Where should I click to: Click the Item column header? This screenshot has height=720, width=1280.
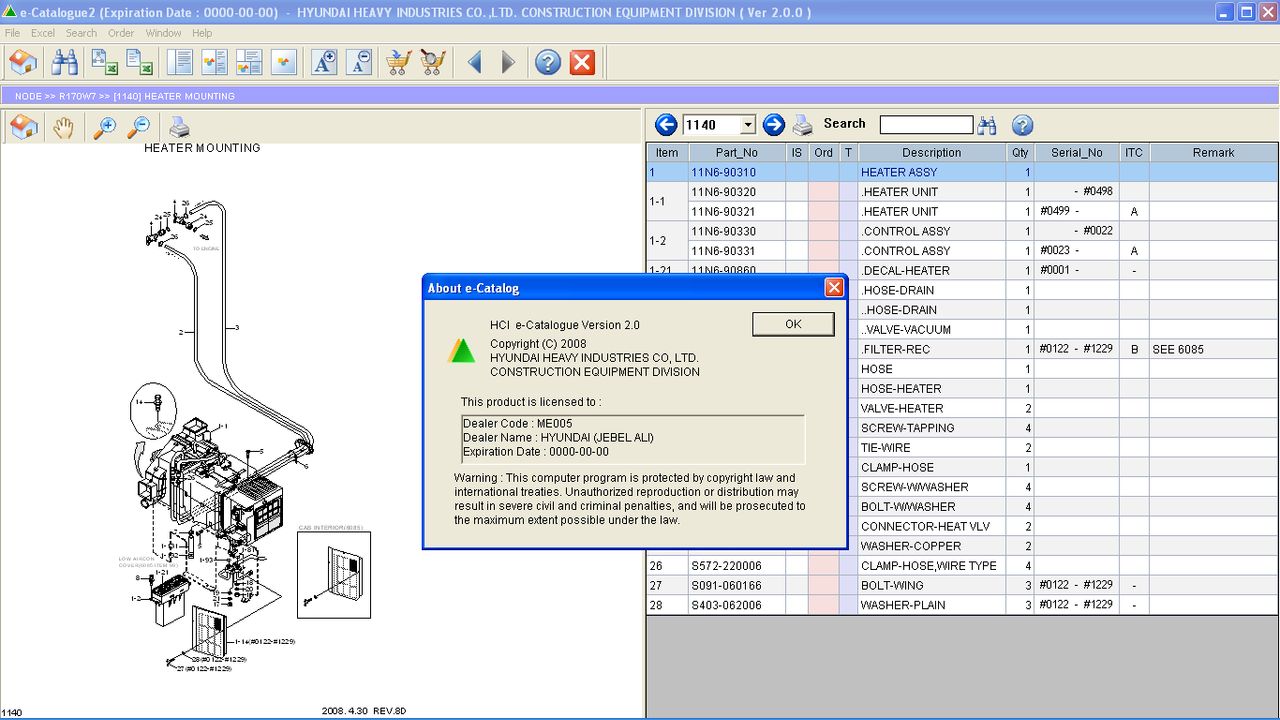point(667,153)
